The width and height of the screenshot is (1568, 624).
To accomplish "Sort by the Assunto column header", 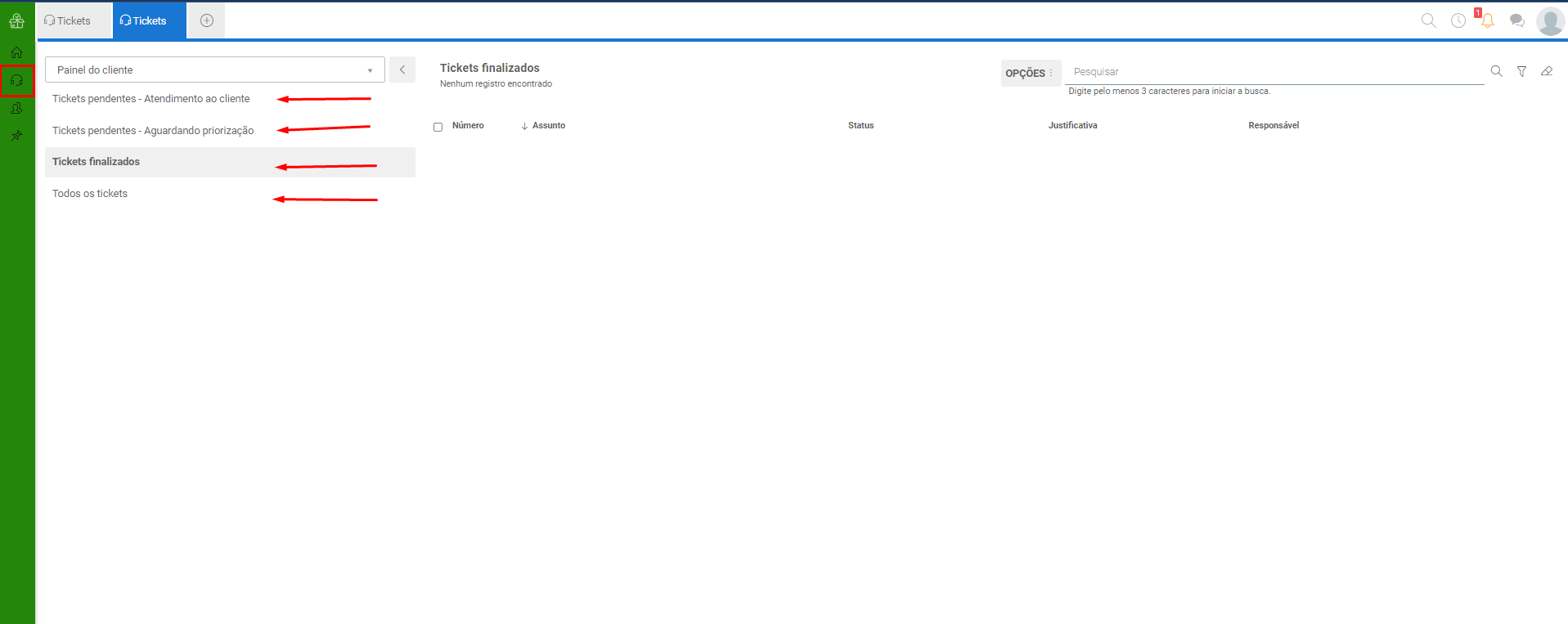I will [548, 125].
